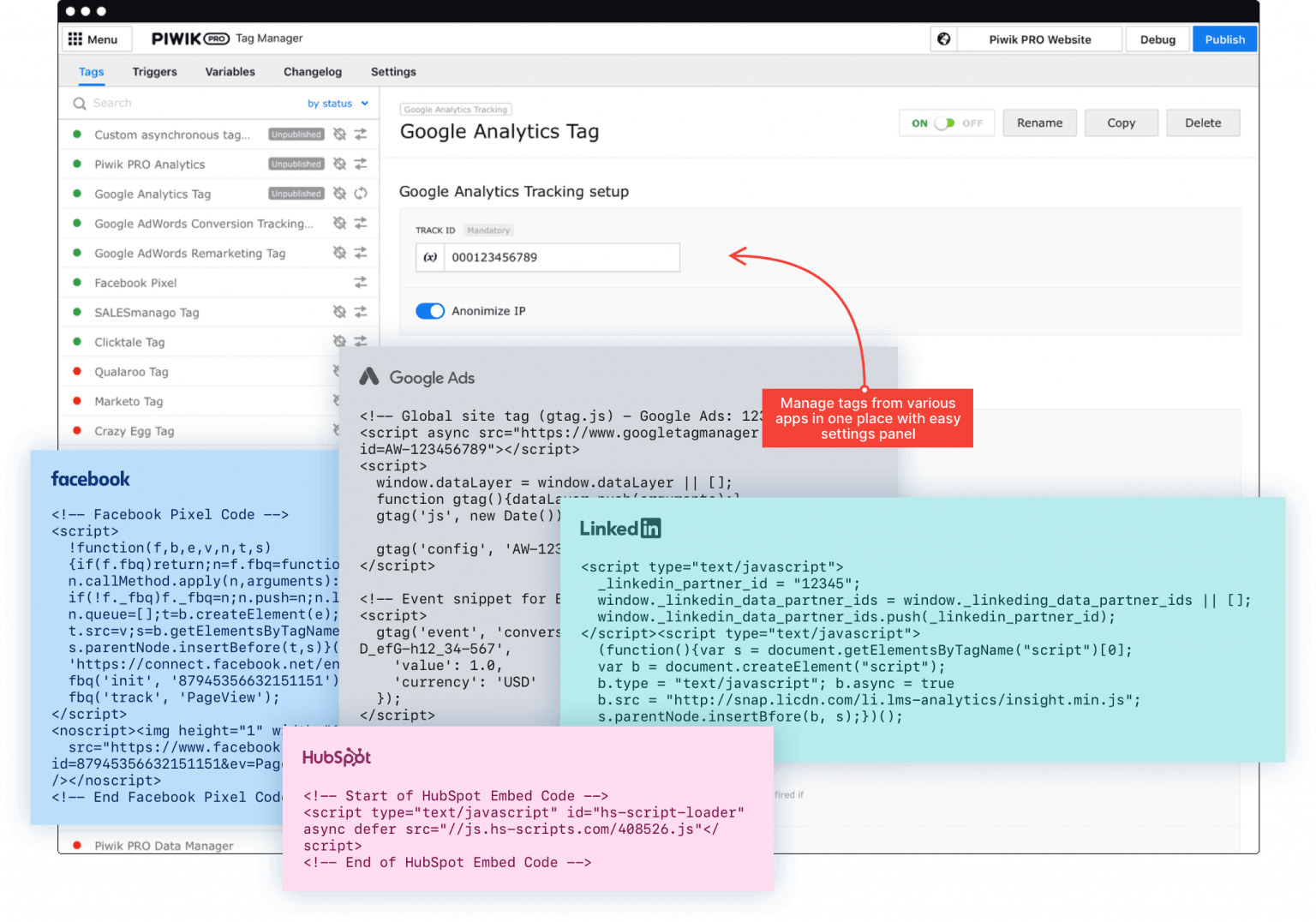The height and width of the screenshot is (922, 1316).
Task: Open the Menu grid icon
Action: pyautogui.click(x=75, y=39)
